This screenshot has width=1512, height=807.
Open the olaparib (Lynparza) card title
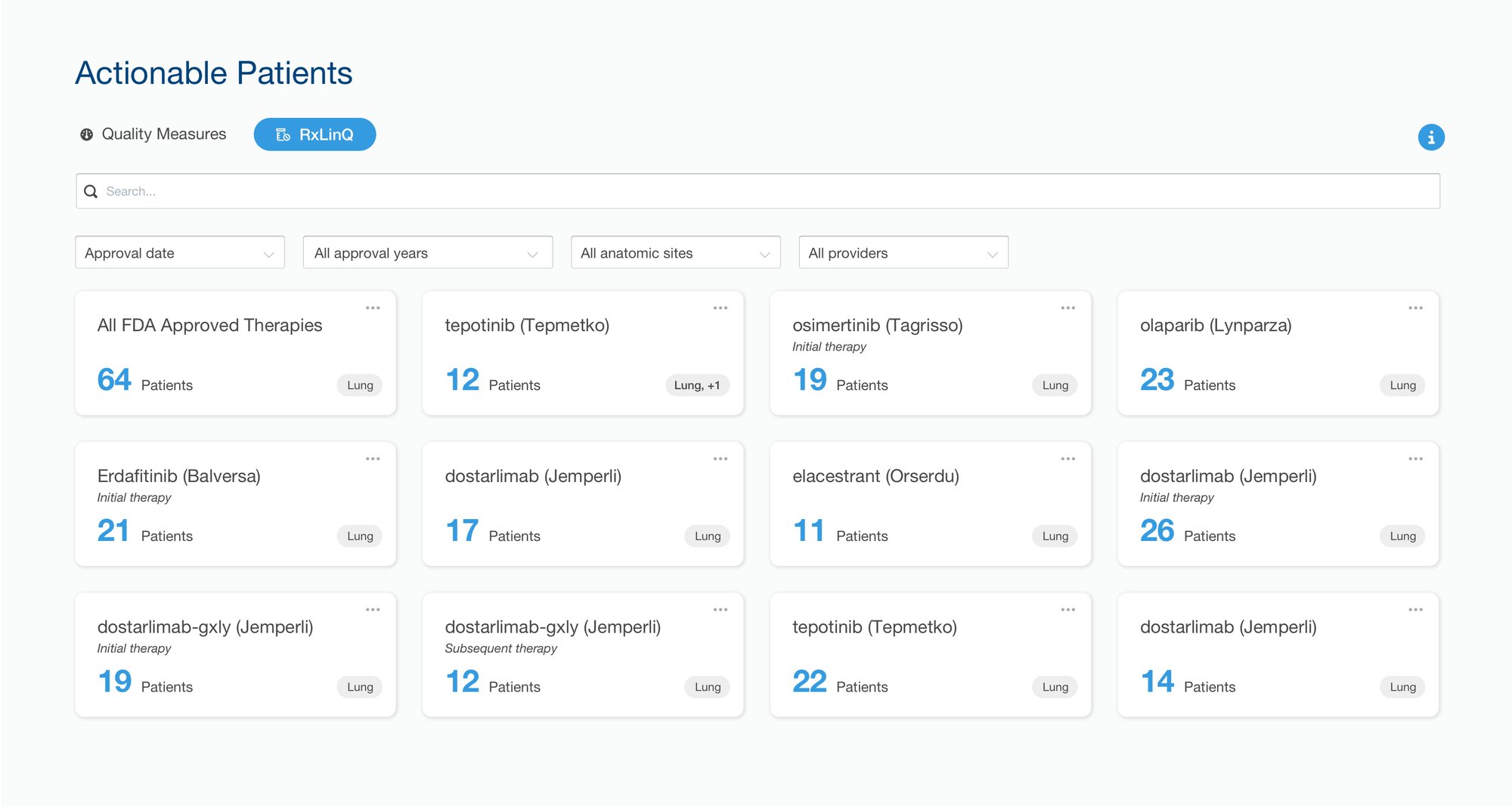coord(1216,325)
